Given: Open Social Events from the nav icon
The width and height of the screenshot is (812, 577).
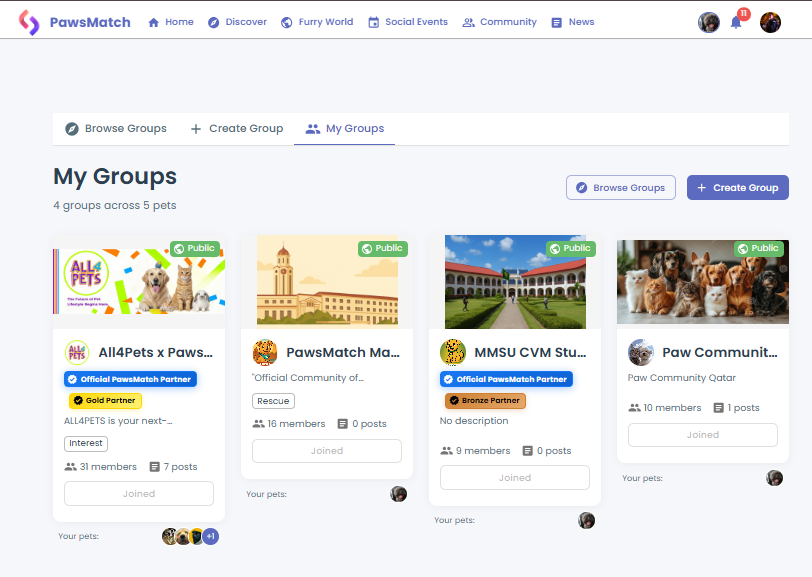Looking at the screenshot, I should pyautogui.click(x=374, y=21).
